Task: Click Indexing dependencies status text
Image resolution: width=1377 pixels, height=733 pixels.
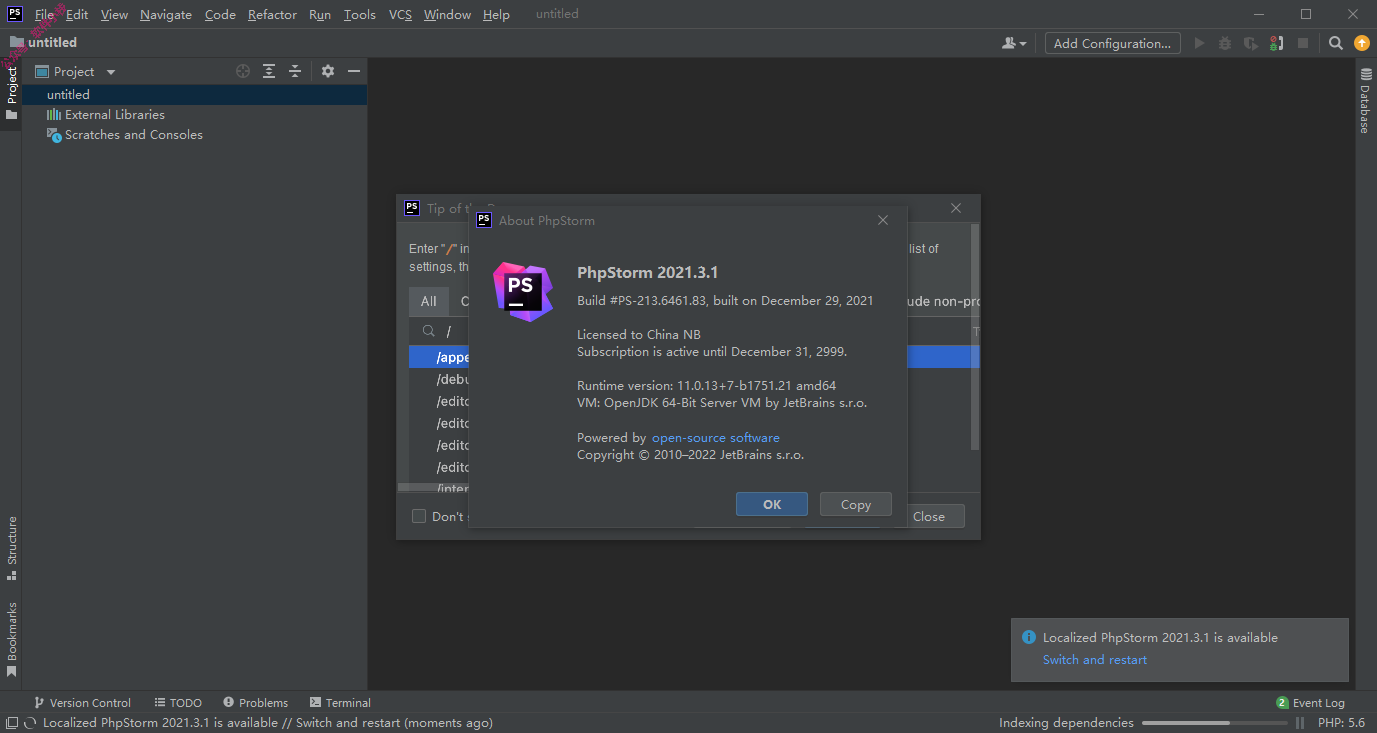Action: [1066, 723]
